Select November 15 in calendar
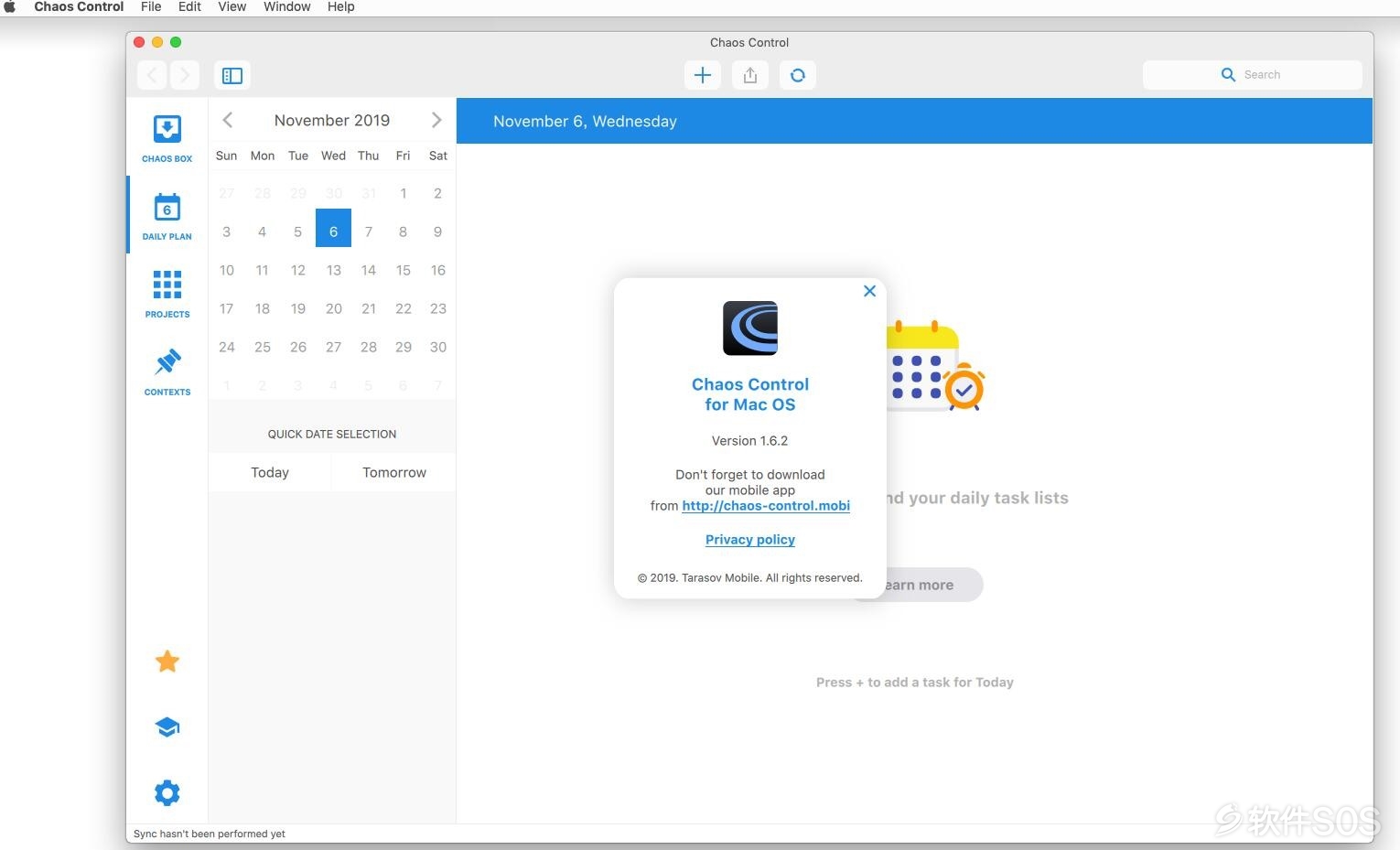The height and width of the screenshot is (850, 1400). click(x=403, y=270)
